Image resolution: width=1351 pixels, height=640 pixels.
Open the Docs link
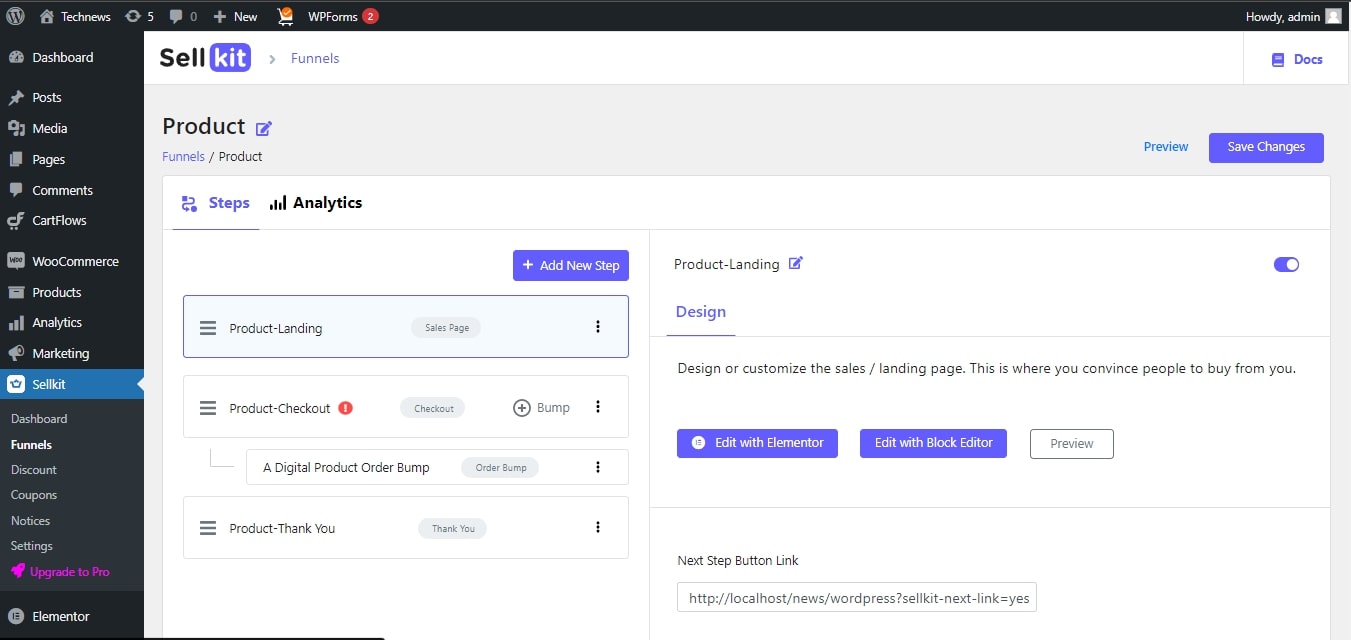(x=1297, y=59)
